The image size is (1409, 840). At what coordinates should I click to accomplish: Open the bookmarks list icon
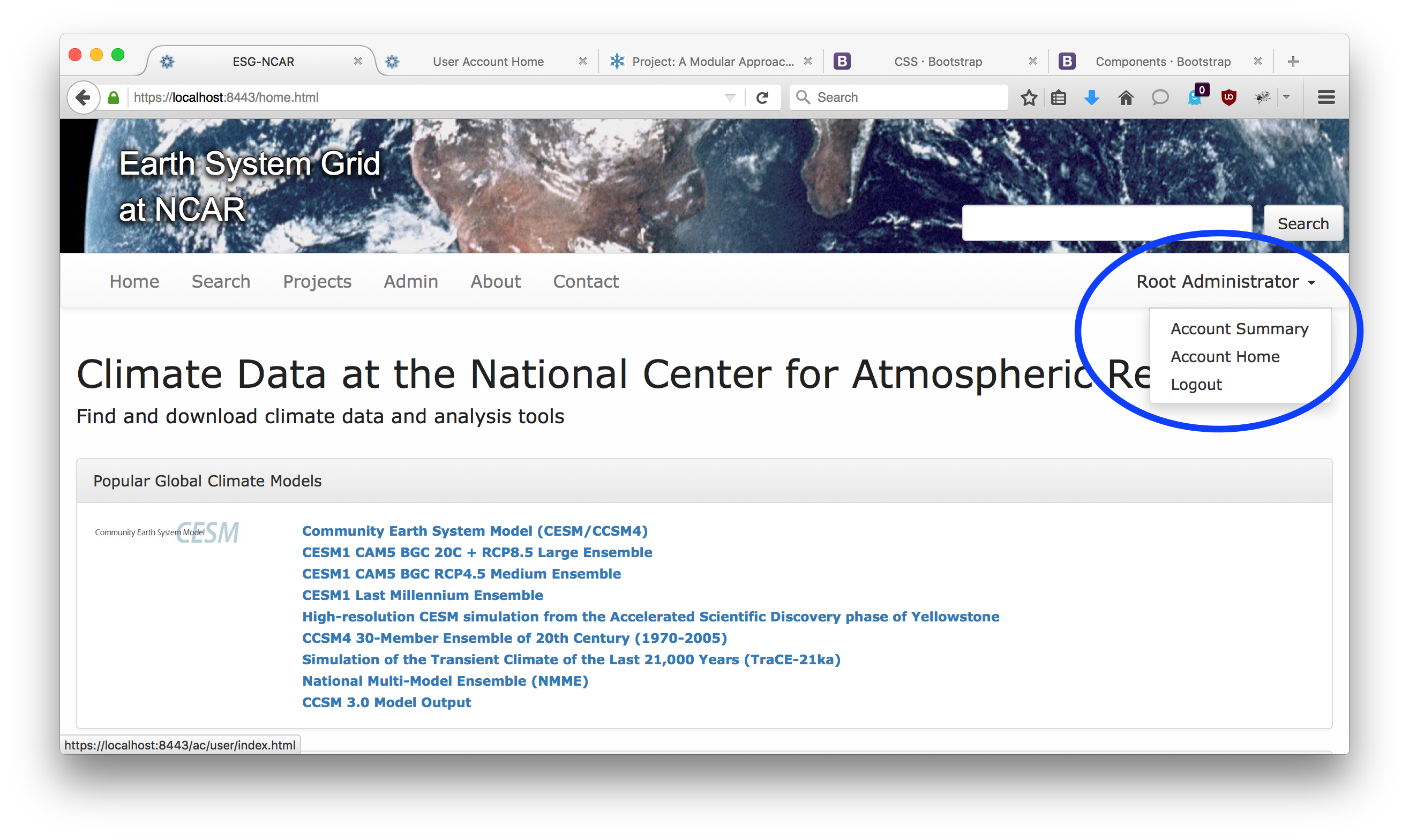(x=1058, y=97)
